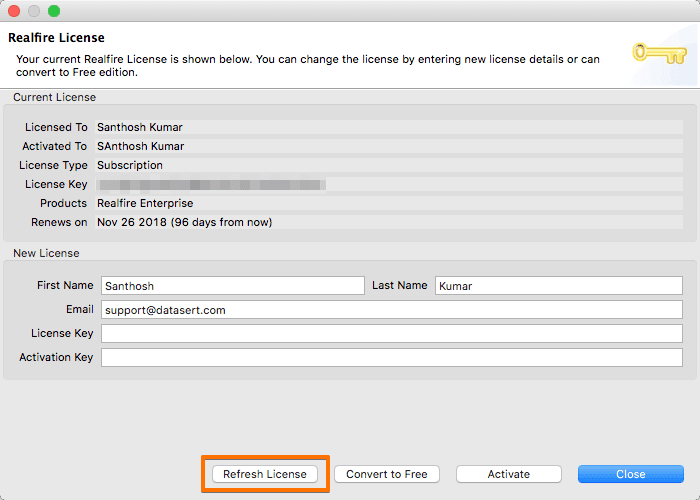Activate the new license
700x500 pixels.
[508, 474]
